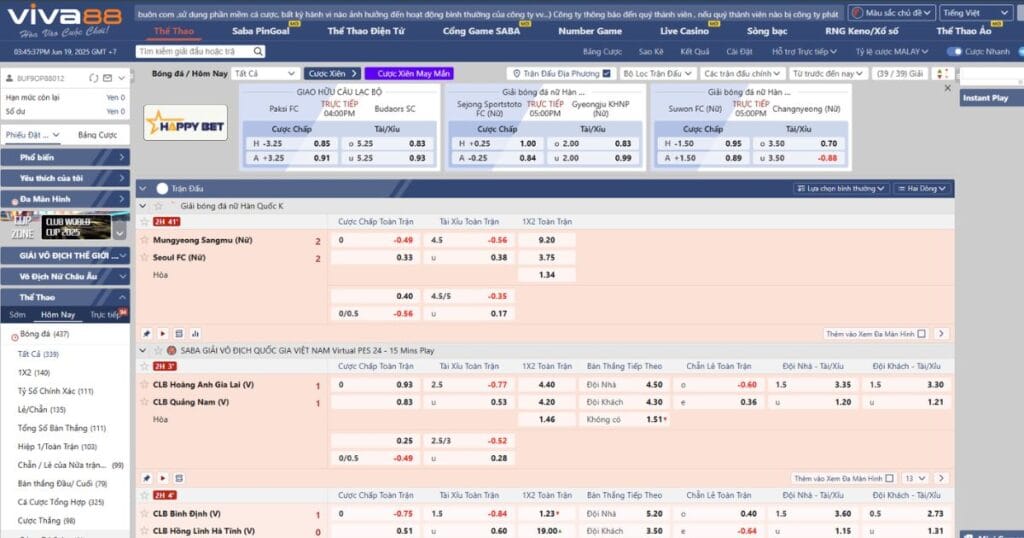Image resolution: width=1024 pixels, height=538 pixels.
Task: Favorite CLB Quảng Nam (V) star
Action: click(145, 402)
